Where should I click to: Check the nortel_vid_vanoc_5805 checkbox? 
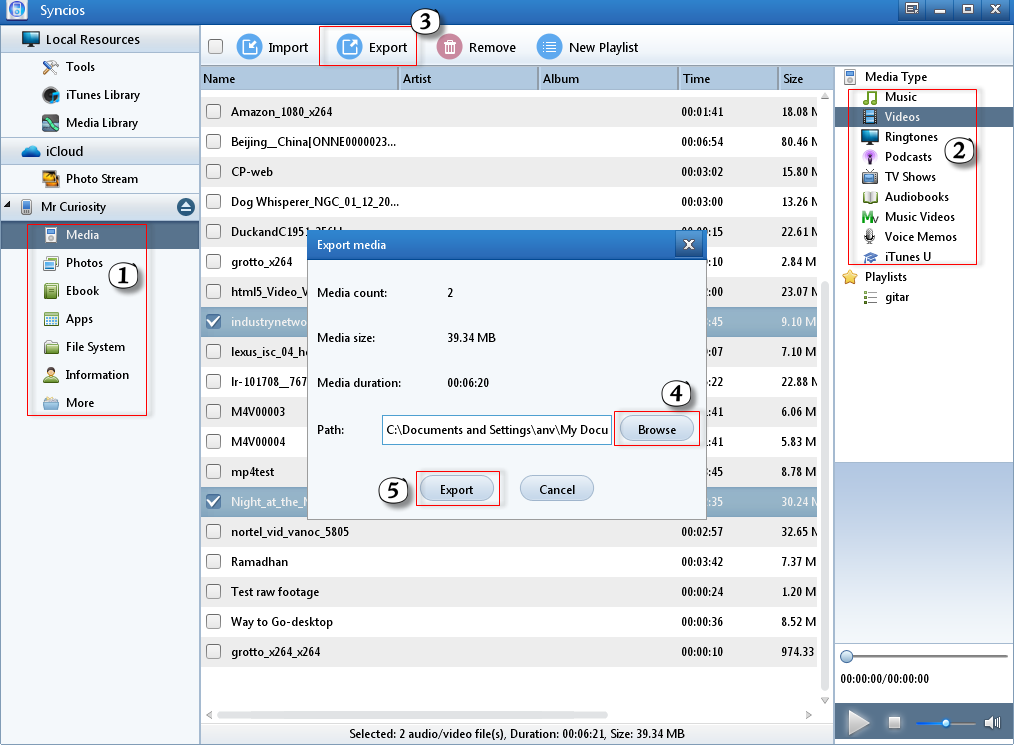pyautogui.click(x=213, y=532)
